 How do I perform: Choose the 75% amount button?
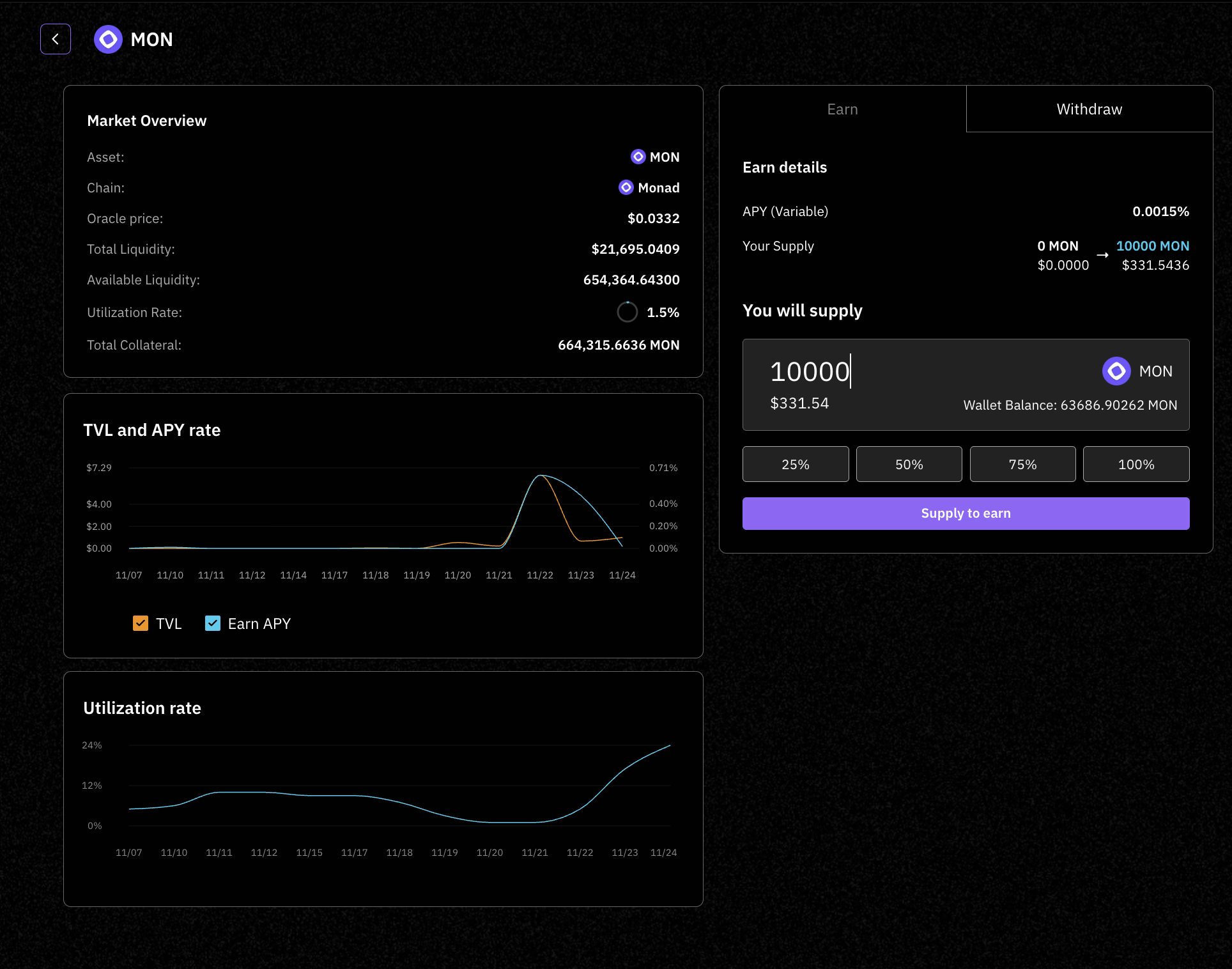pyautogui.click(x=1022, y=465)
